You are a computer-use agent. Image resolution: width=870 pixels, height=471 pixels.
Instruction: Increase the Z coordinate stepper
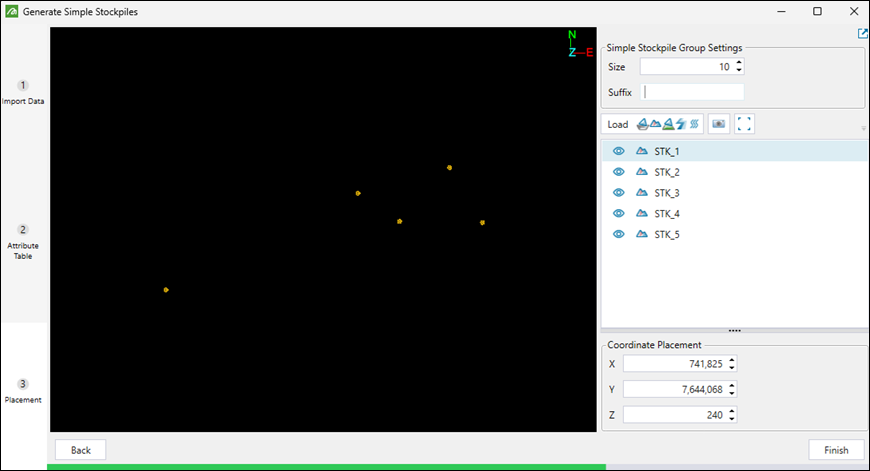tap(732, 411)
